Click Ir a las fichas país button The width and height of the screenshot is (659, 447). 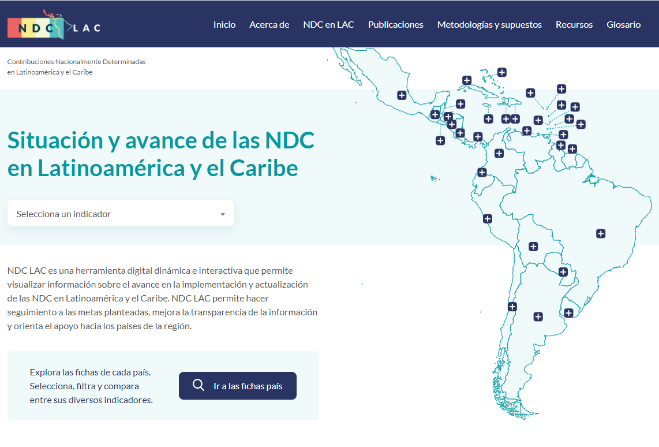pos(238,386)
